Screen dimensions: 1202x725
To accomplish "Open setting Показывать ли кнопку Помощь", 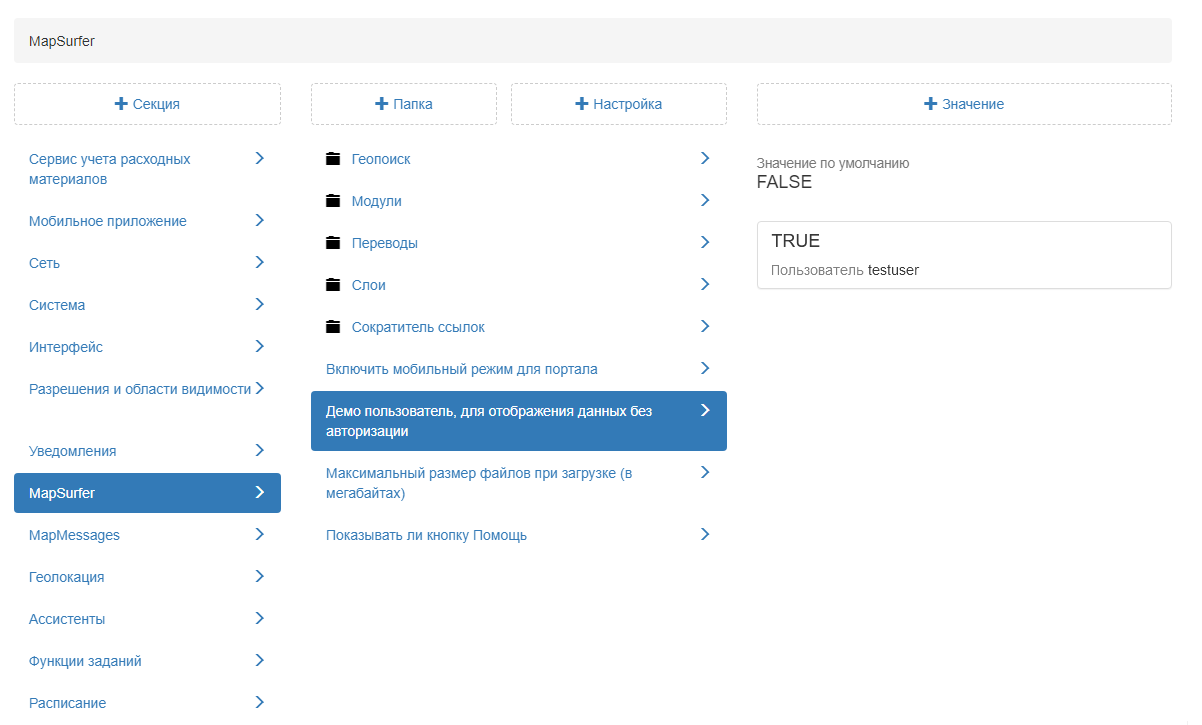I will coord(519,535).
